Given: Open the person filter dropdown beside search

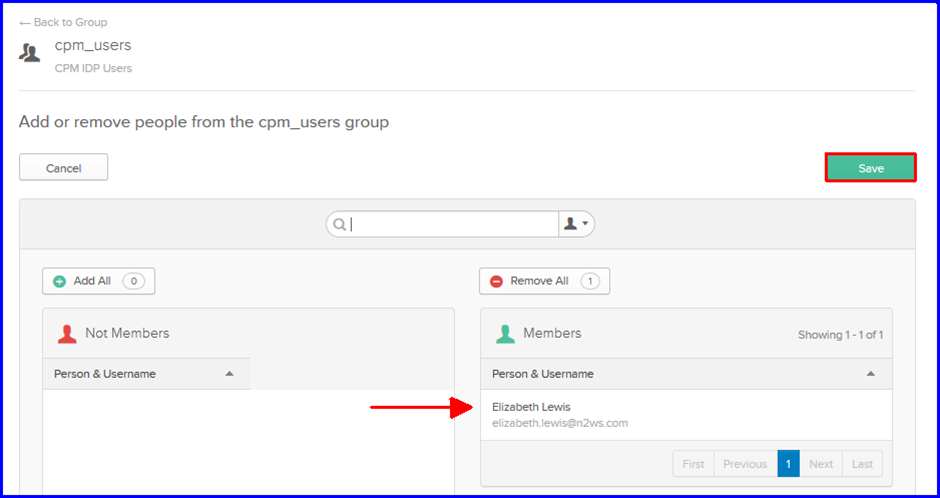Looking at the screenshot, I should (576, 224).
